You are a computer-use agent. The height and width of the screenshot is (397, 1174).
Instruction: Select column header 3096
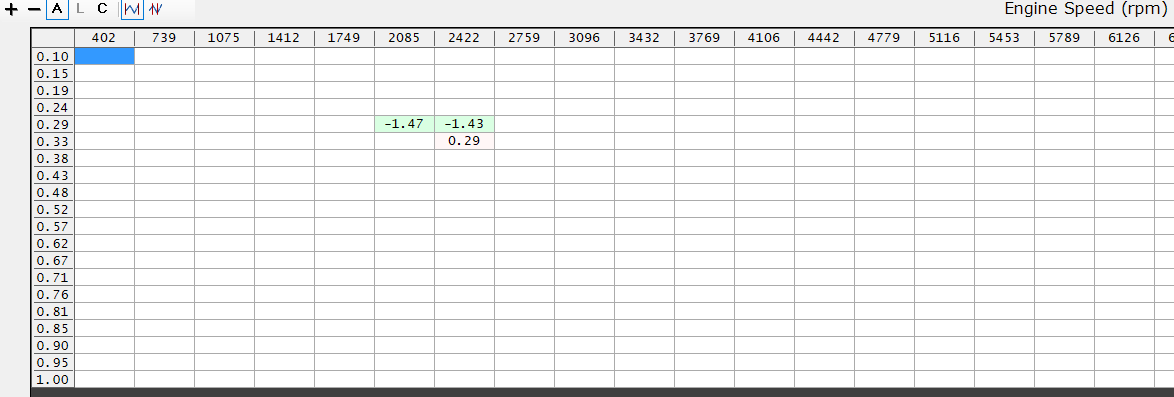pyautogui.click(x=584, y=38)
